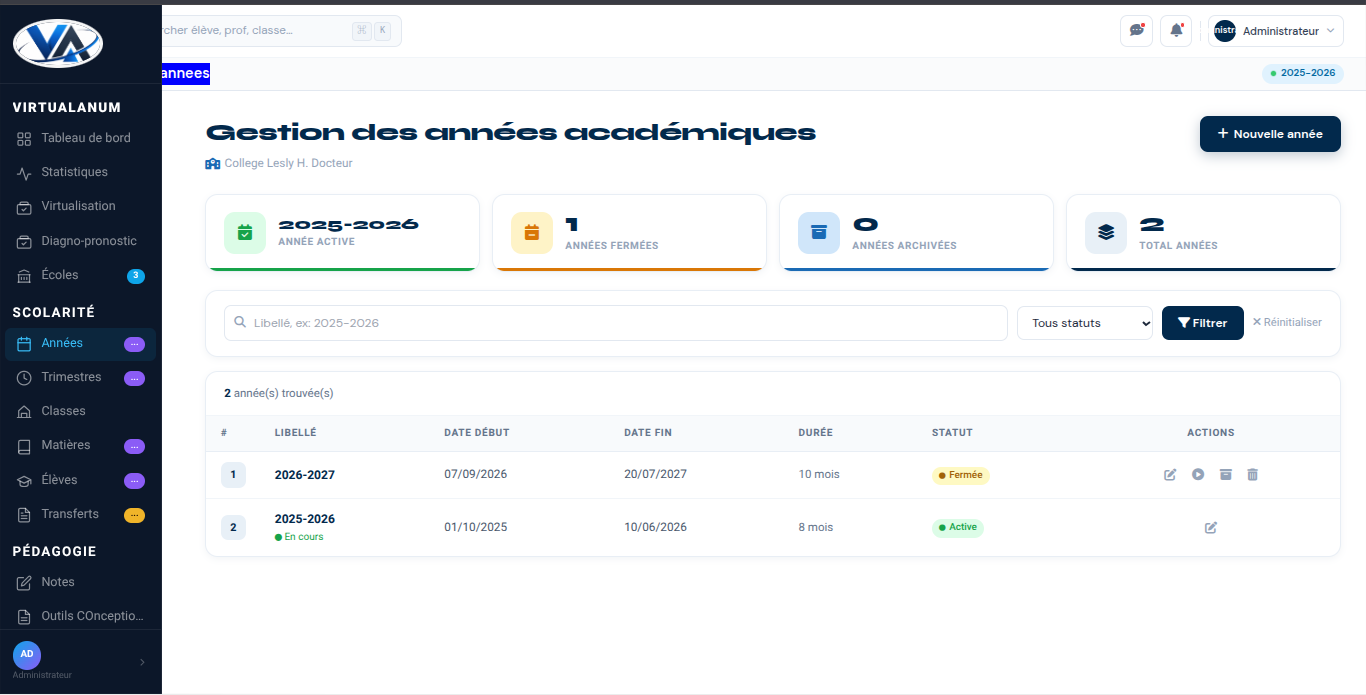1366x695 pixels.
Task: Select Diagno-pronostic in sidebar
Action: pyautogui.click(x=81, y=241)
